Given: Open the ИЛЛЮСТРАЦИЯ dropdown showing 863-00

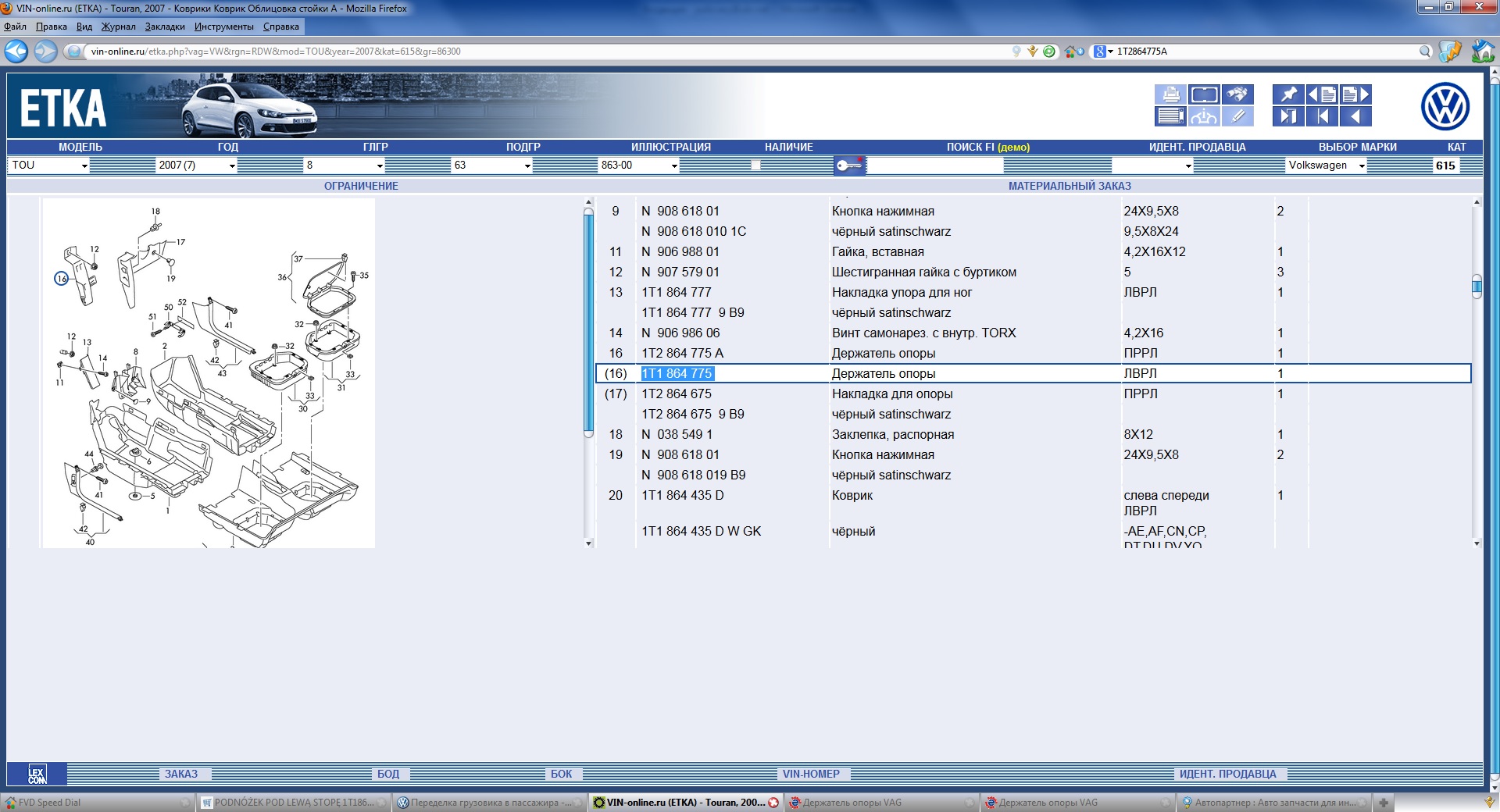Looking at the screenshot, I should click(639, 166).
